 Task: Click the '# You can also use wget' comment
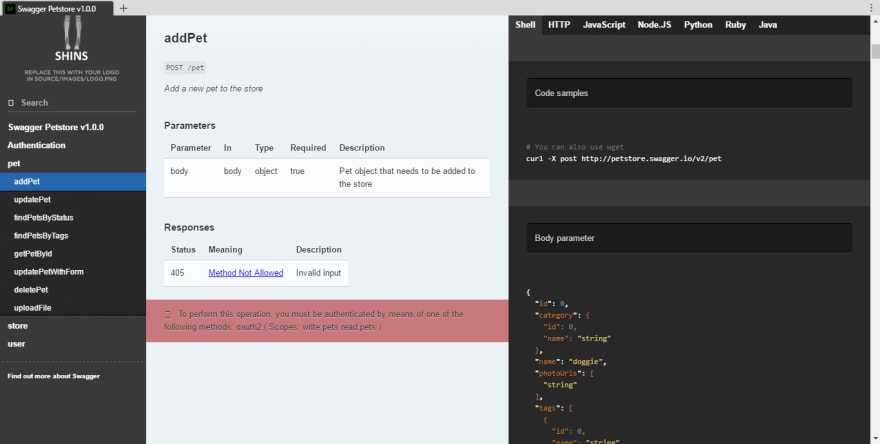pos(575,147)
